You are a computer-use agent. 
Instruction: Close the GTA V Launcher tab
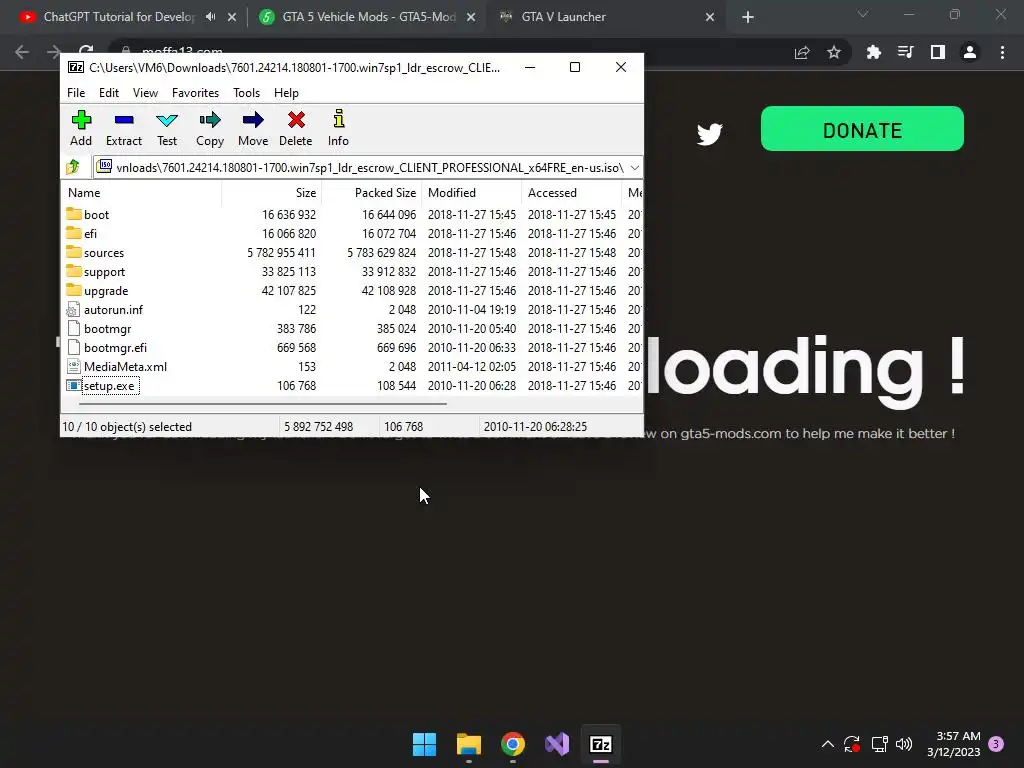(x=710, y=17)
